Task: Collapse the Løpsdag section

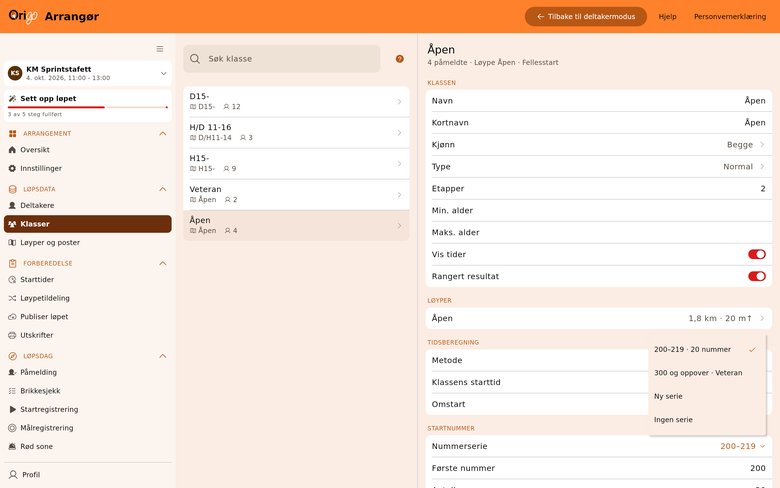Action: point(163,356)
